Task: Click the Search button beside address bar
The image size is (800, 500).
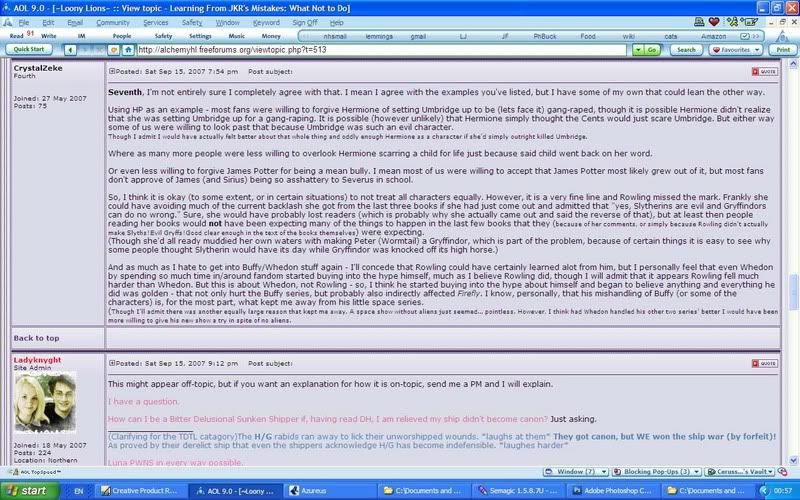Action: pyautogui.click(x=685, y=48)
